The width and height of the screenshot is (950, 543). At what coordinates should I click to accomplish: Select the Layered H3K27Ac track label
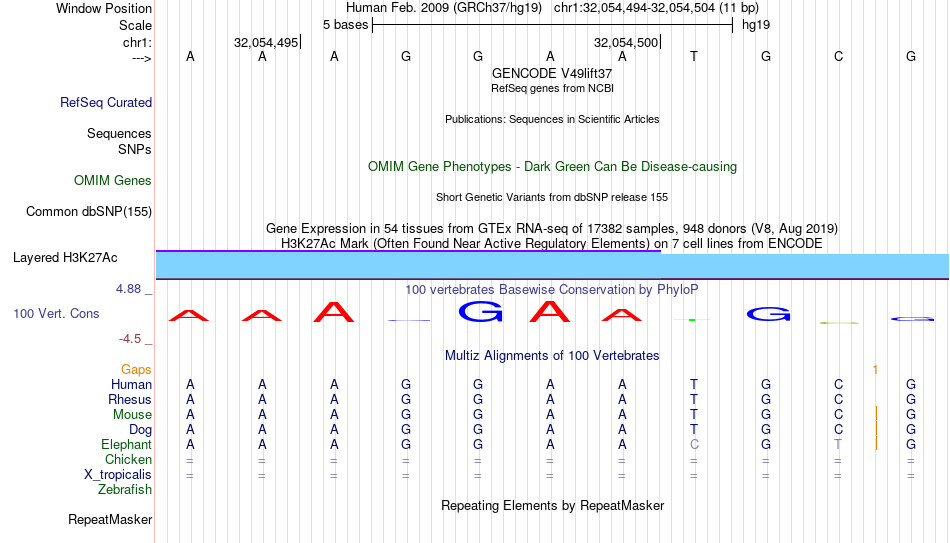tap(65, 258)
